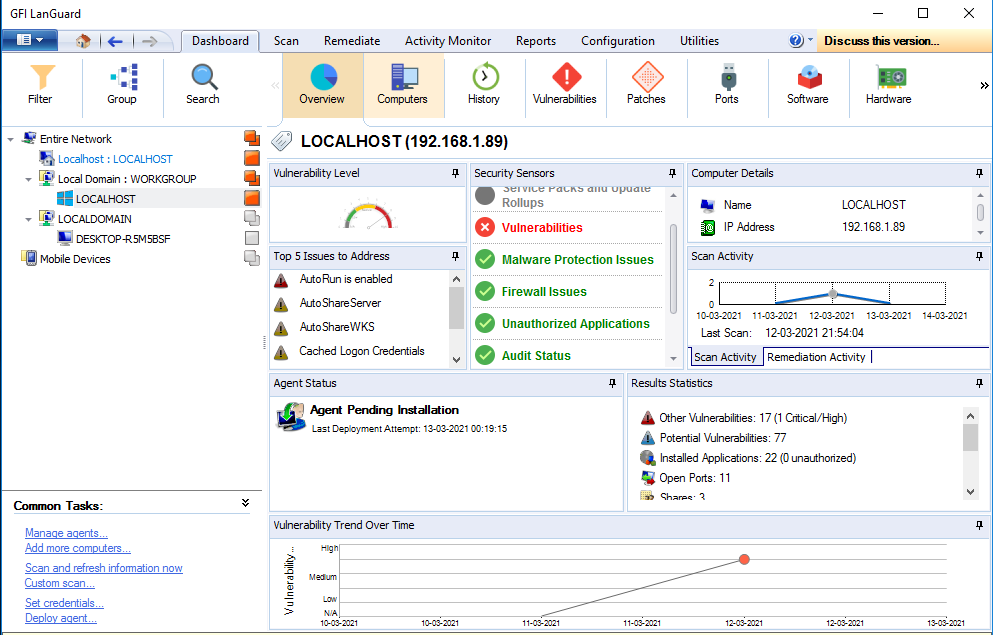Open the Utilities tab
The height and width of the screenshot is (635, 993).
[x=700, y=41]
